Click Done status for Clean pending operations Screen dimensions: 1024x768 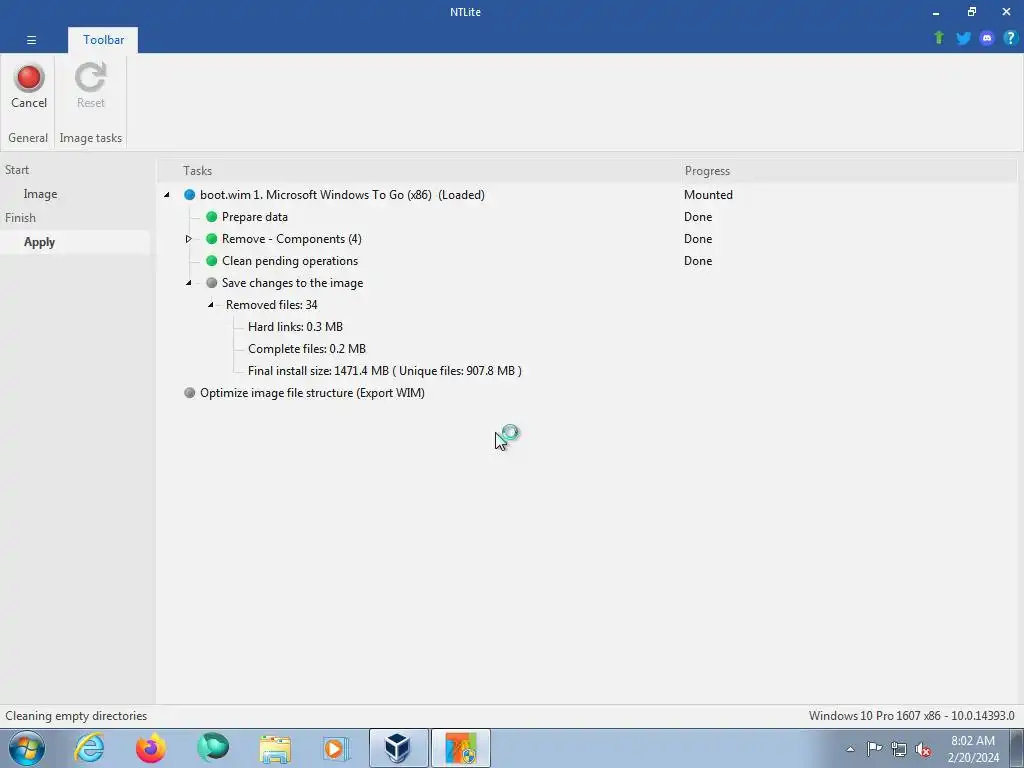[x=697, y=261]
